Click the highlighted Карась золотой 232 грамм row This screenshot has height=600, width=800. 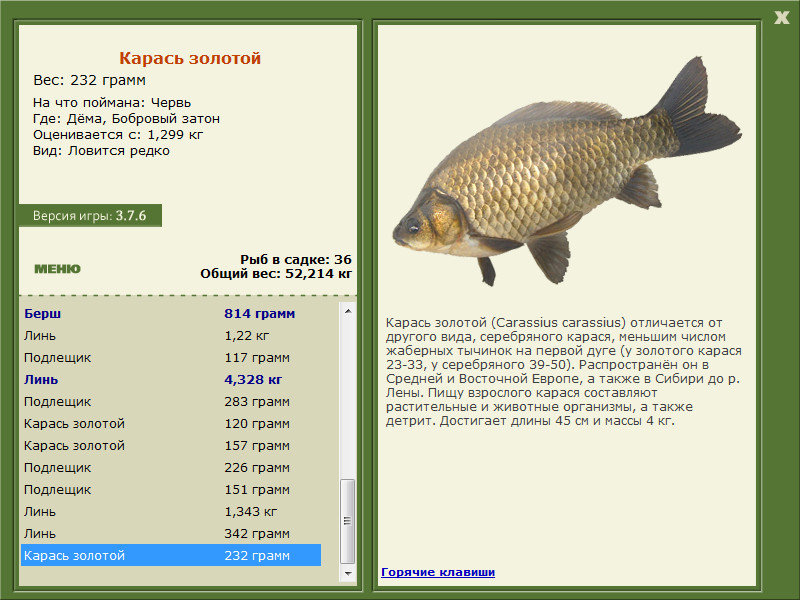(171, 555)
